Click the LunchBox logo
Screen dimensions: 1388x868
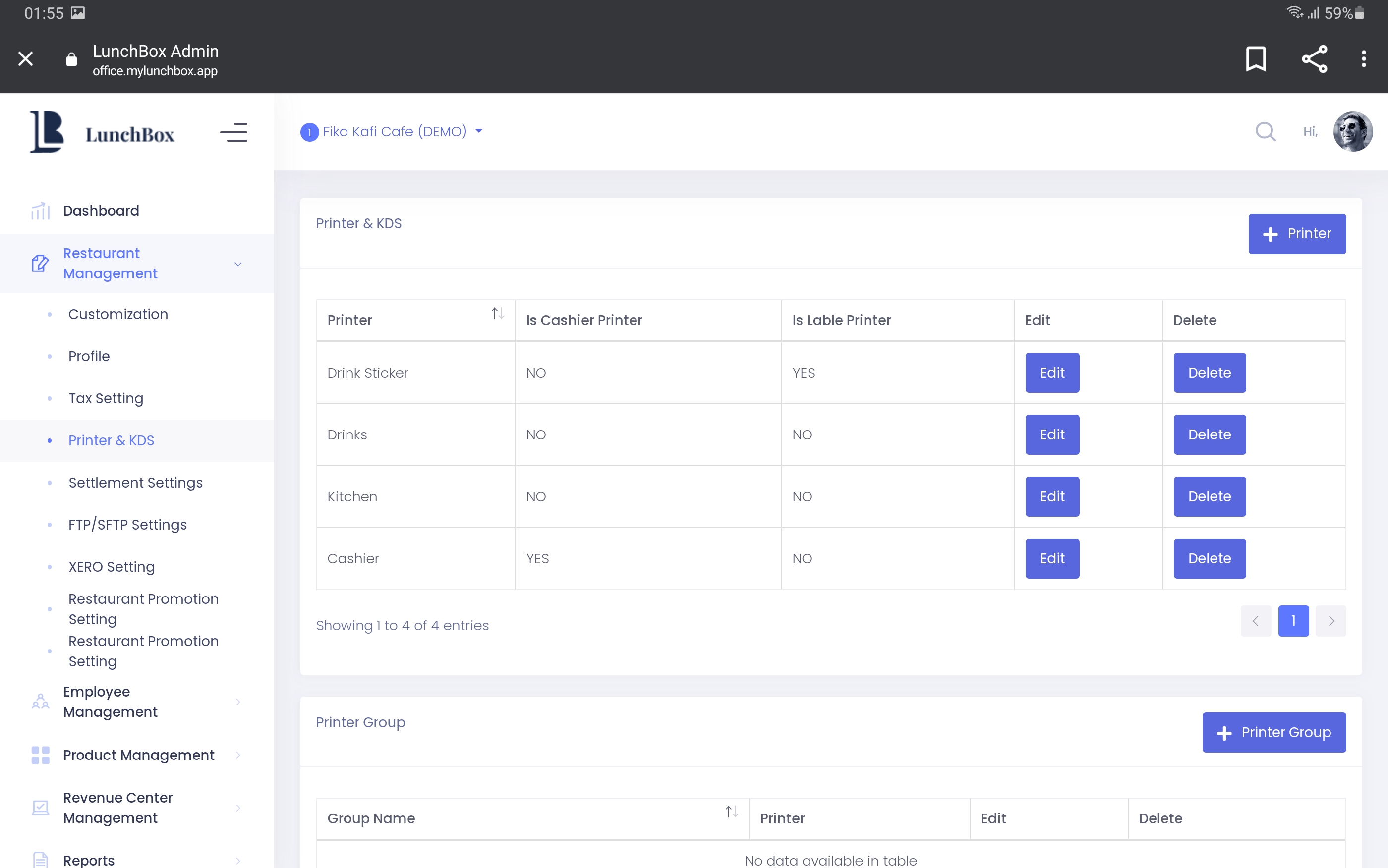(102, 133)
